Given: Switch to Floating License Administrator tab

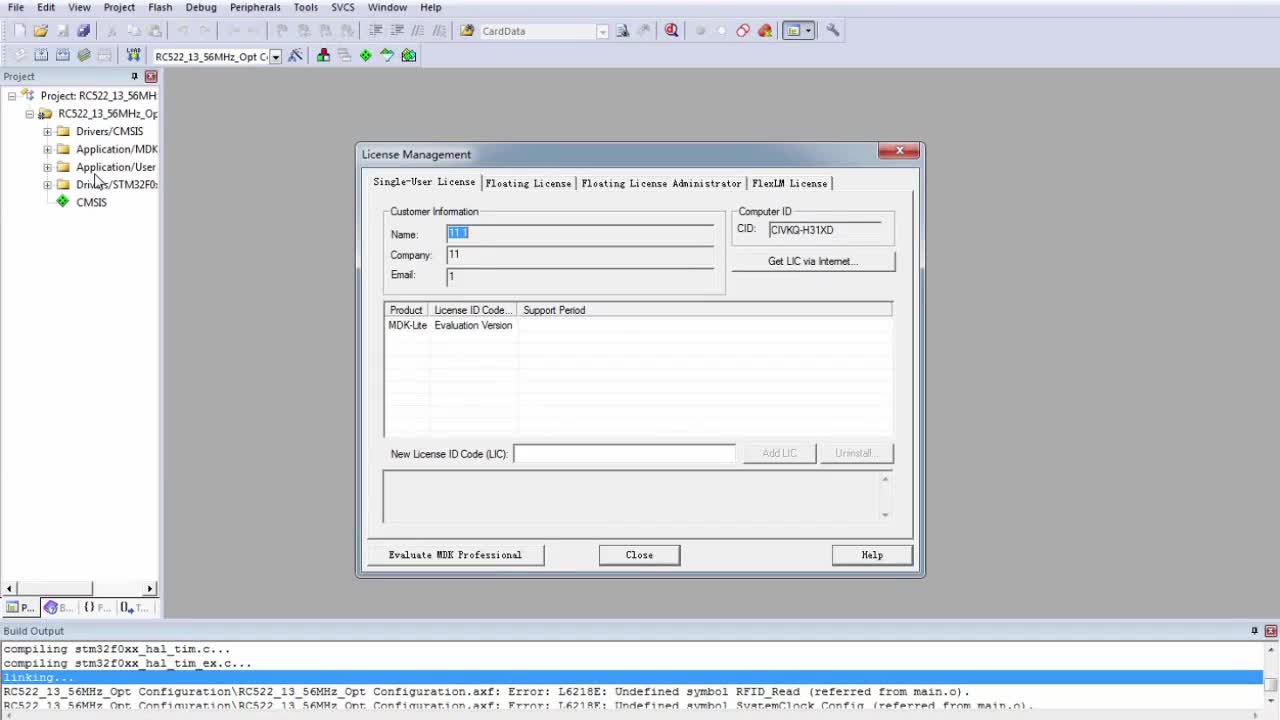Looking at the screenshot, I should tap(661, 183).
